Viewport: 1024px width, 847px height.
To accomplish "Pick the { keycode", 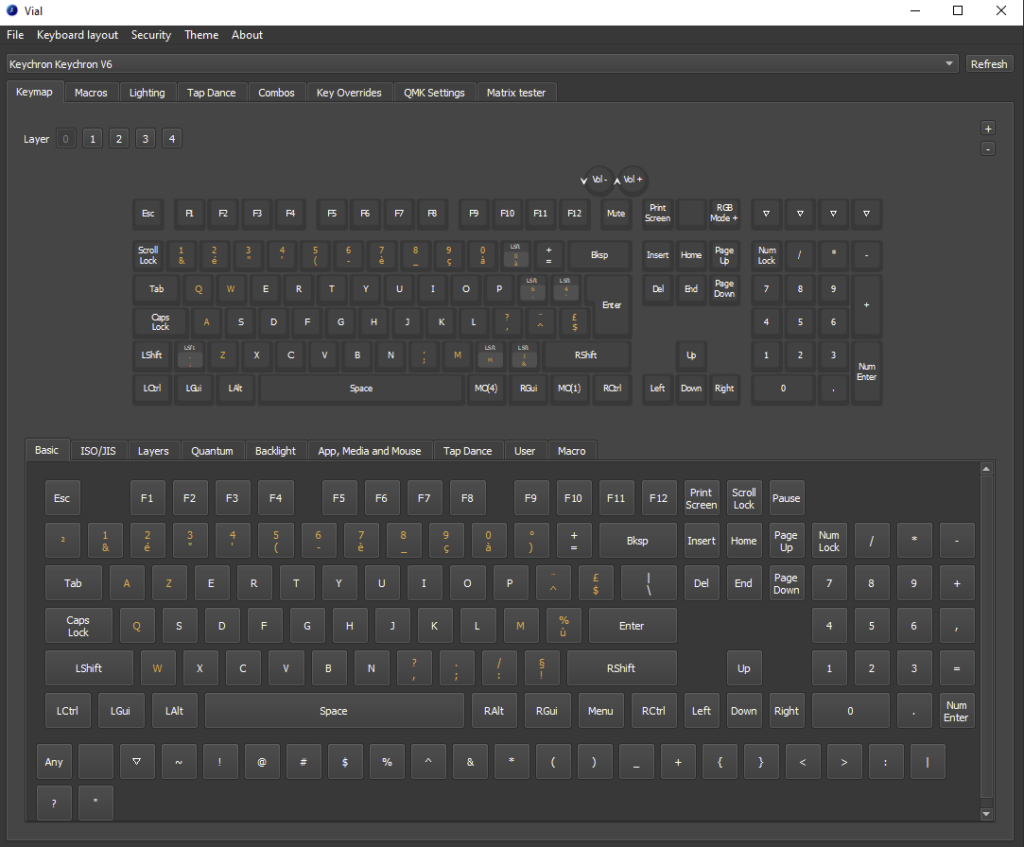I will [x=720, y=761].
